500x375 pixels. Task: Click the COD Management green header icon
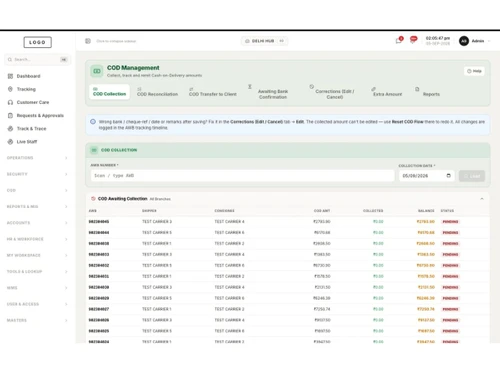(97, 71)
